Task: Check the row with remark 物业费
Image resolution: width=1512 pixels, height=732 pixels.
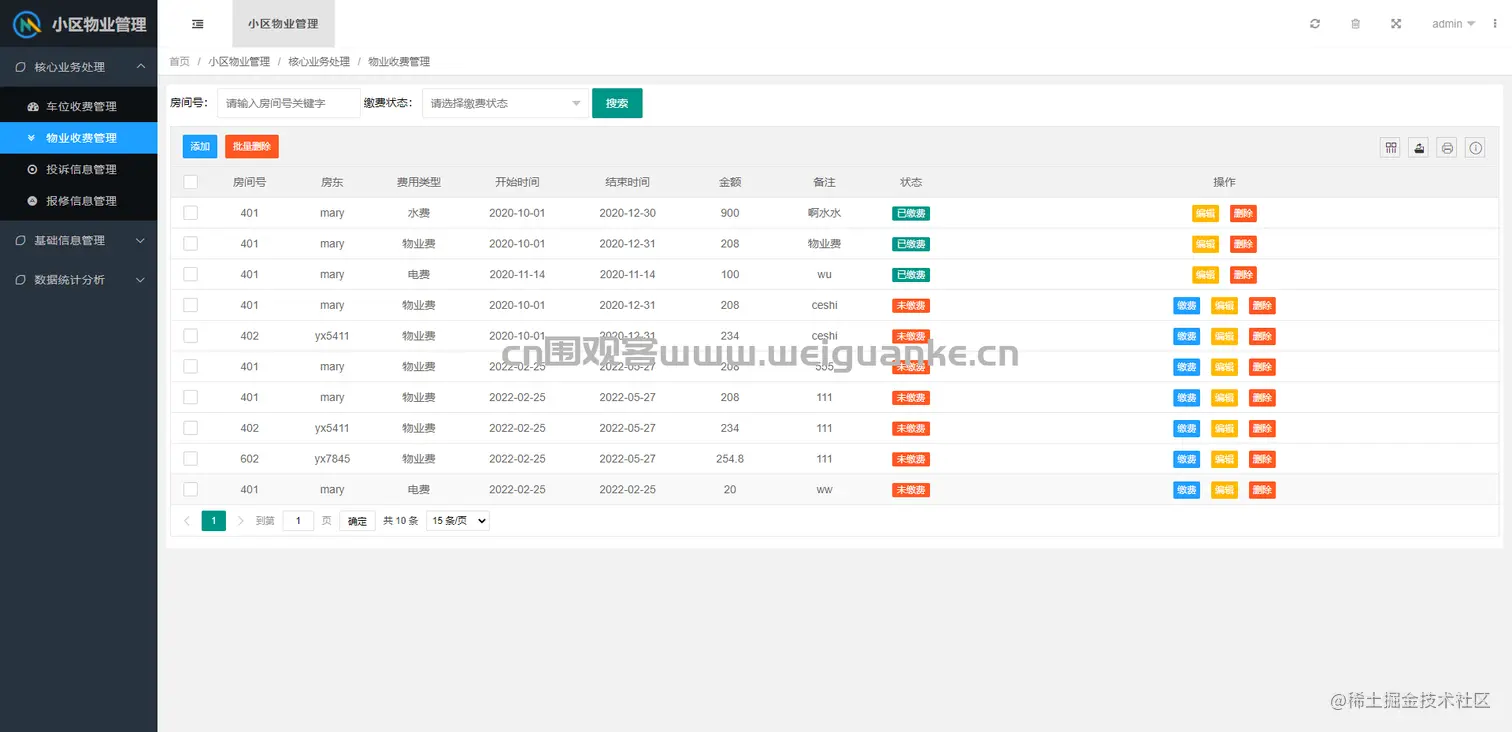Action: (x=191, y=244)
